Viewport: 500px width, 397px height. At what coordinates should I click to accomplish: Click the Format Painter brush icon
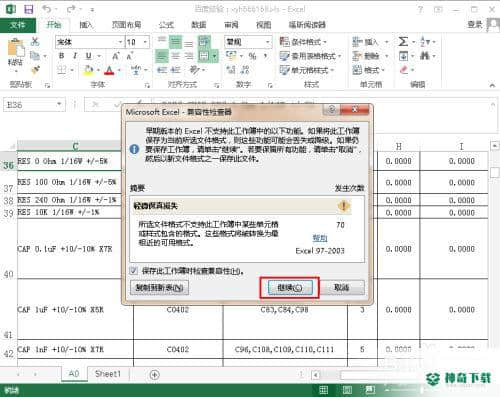pyautogui.click(x=35, y=70)
